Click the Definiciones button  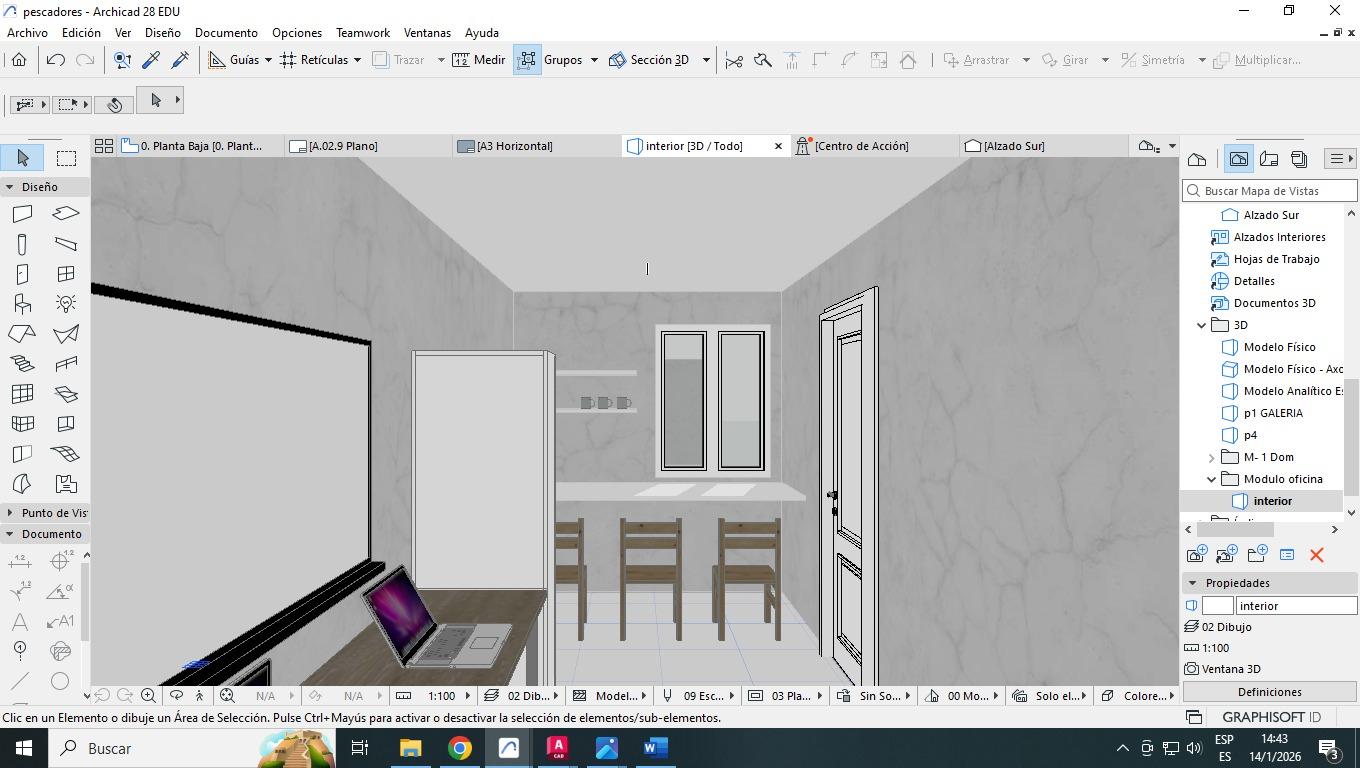[1269, 692]
